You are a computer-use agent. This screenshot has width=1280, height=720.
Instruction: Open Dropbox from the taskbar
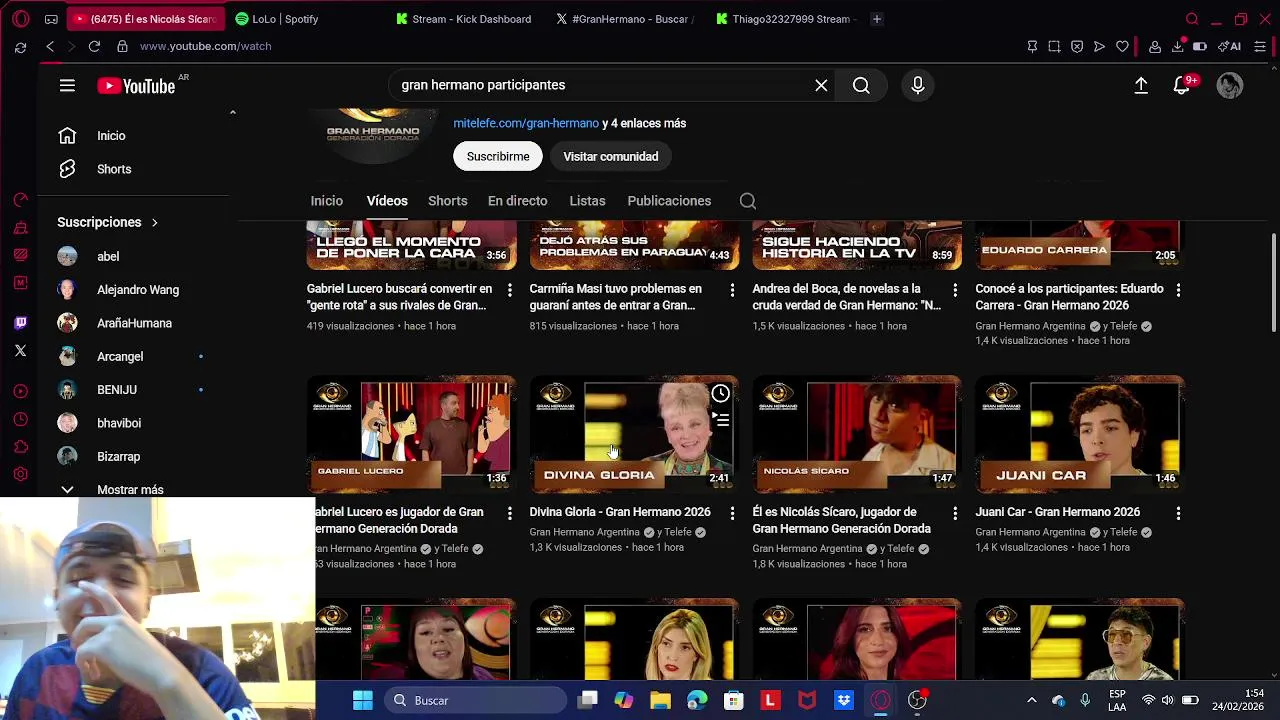[x=844, y=701]
